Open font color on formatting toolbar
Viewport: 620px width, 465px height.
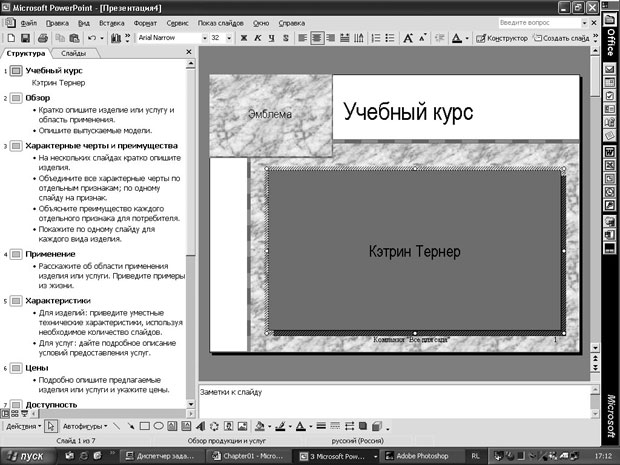[457, 38]
